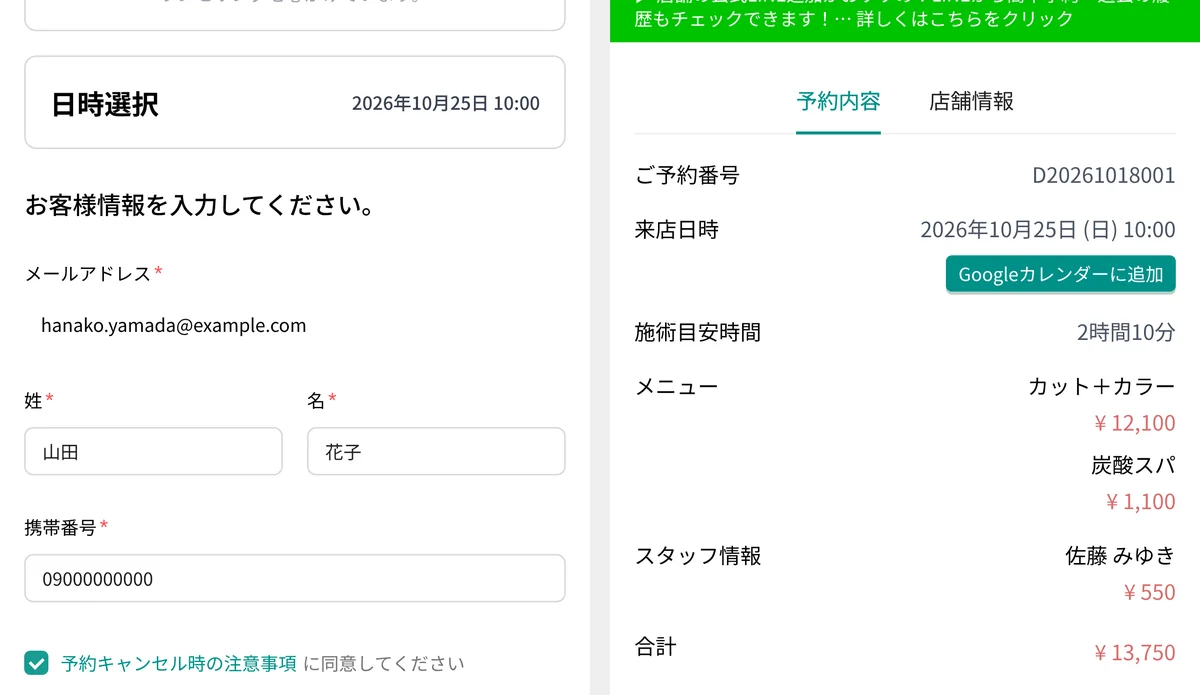Click the 携帯番号 field with 09000000000
Viewport: 1200px width, 695px height.
coord(295,578)
